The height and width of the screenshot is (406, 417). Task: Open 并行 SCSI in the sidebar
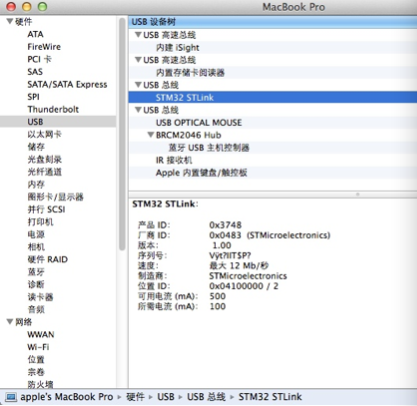click(46, 209)
